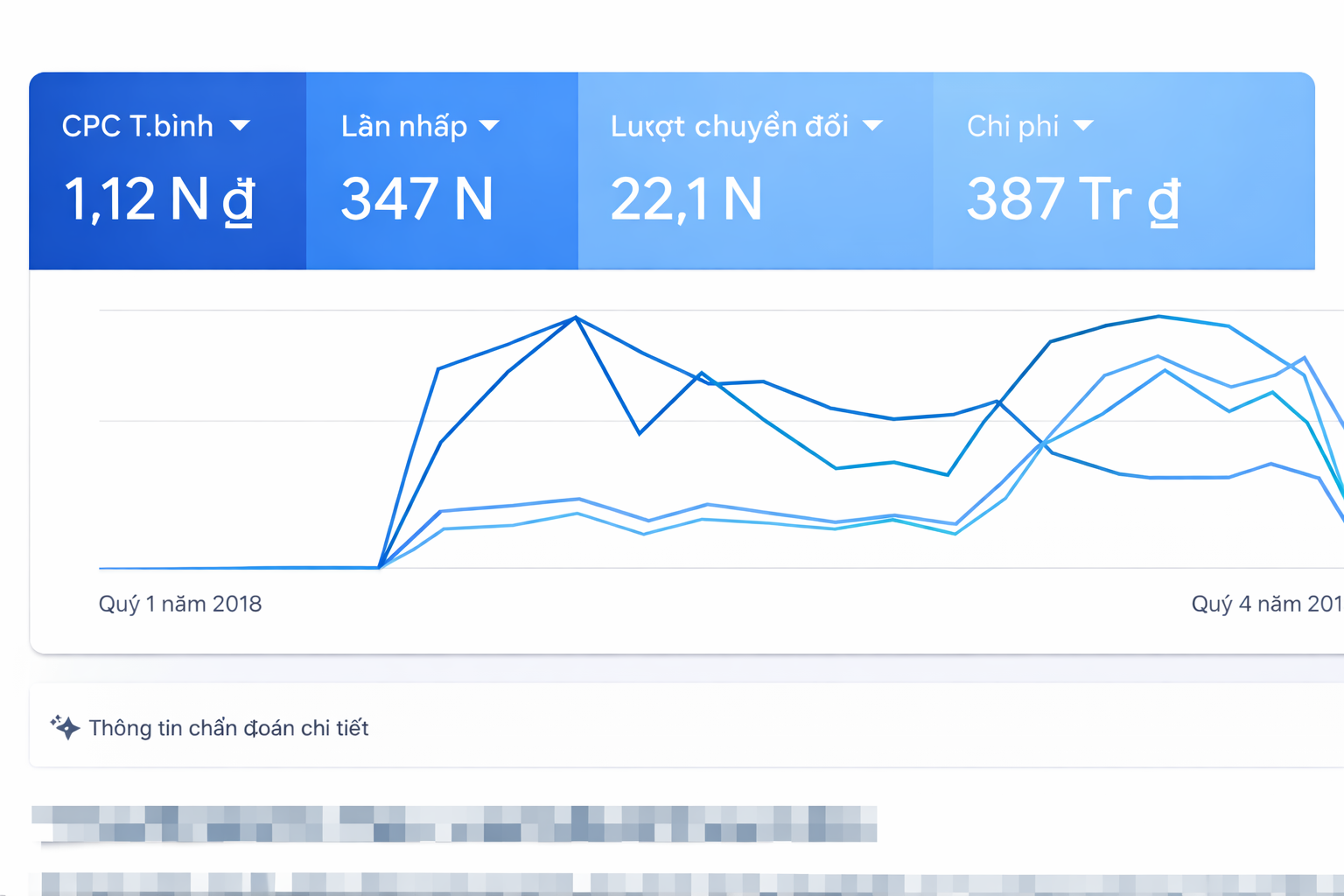Click the 22,1 N conversions value
The width and height of the screenshot is (1344, 896).
click(x=687, y=199)
